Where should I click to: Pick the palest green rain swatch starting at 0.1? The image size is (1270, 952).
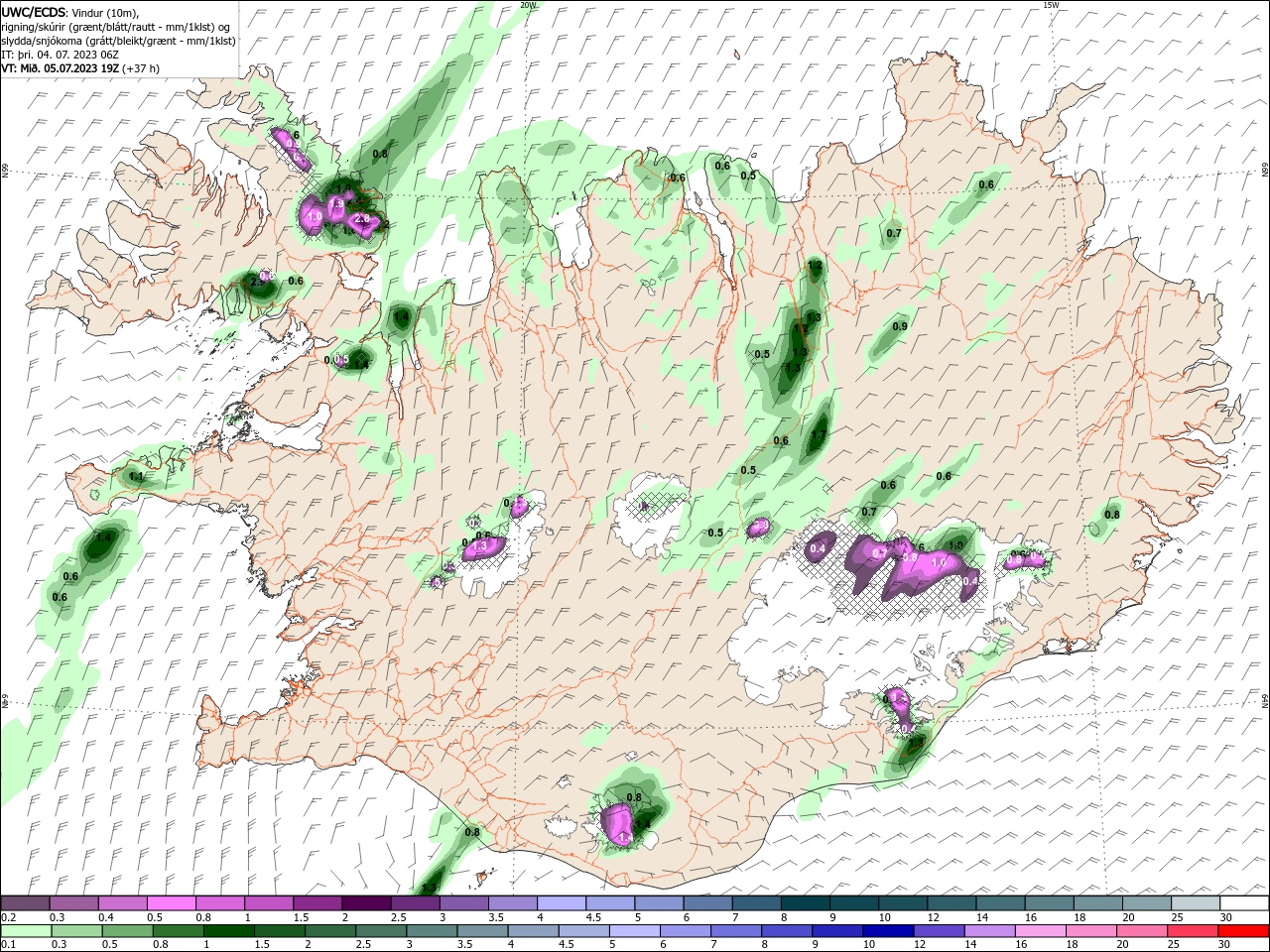tap(25, 931)
